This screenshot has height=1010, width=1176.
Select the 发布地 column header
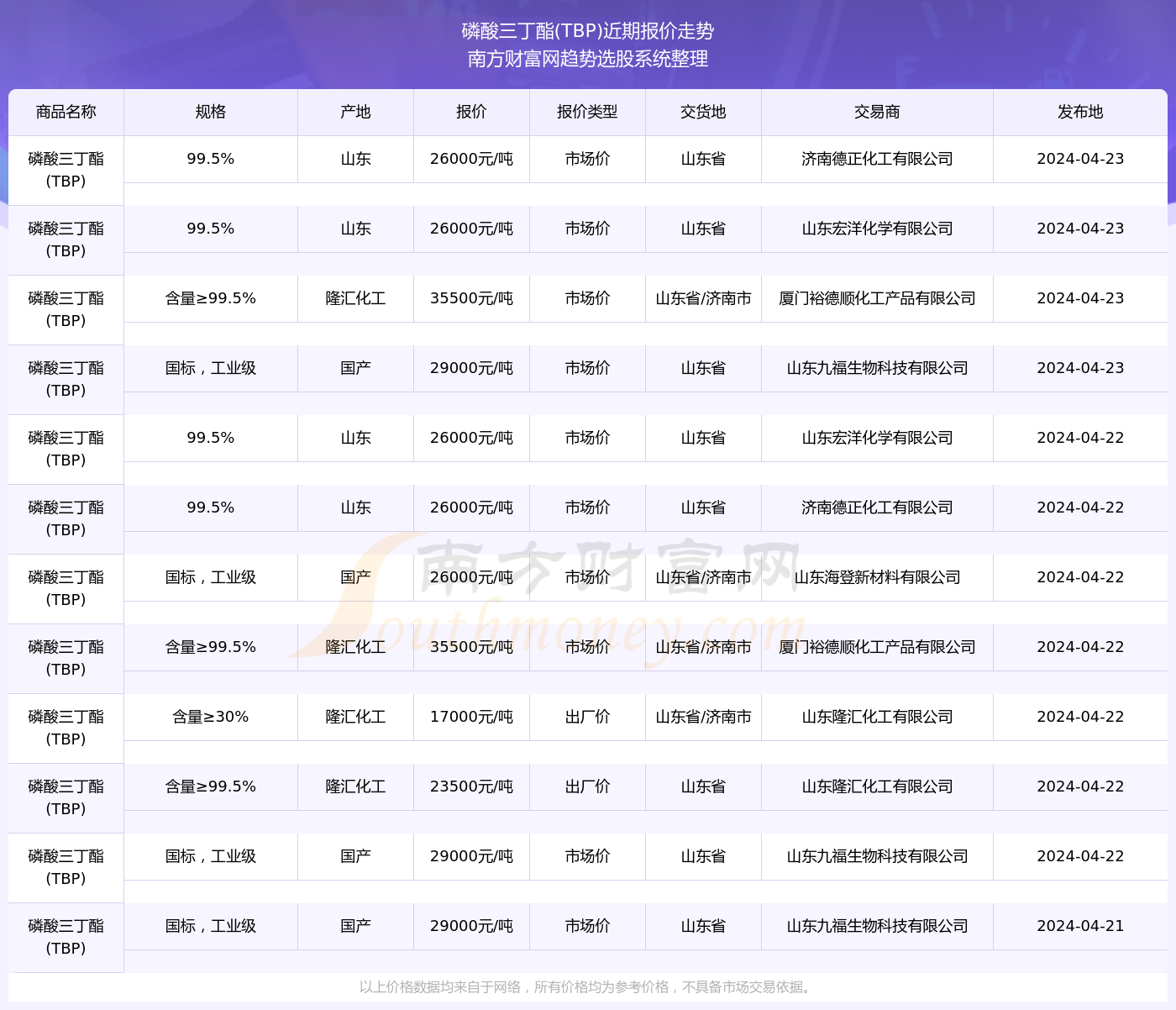[1080, 112]
